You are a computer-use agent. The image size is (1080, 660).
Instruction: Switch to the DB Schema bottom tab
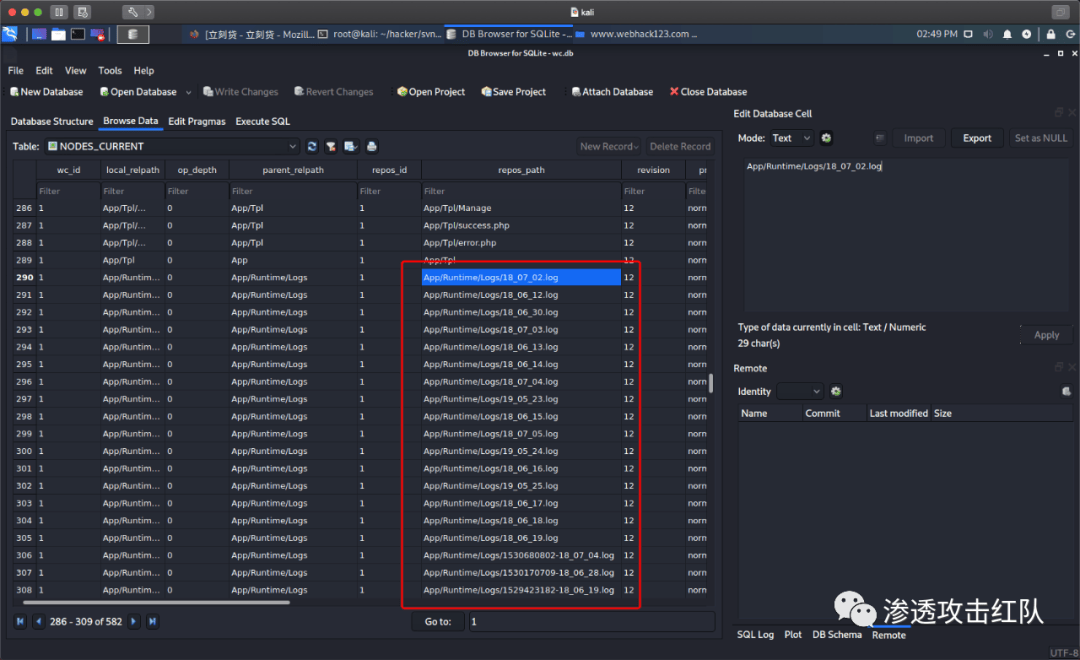coord(836,635)
